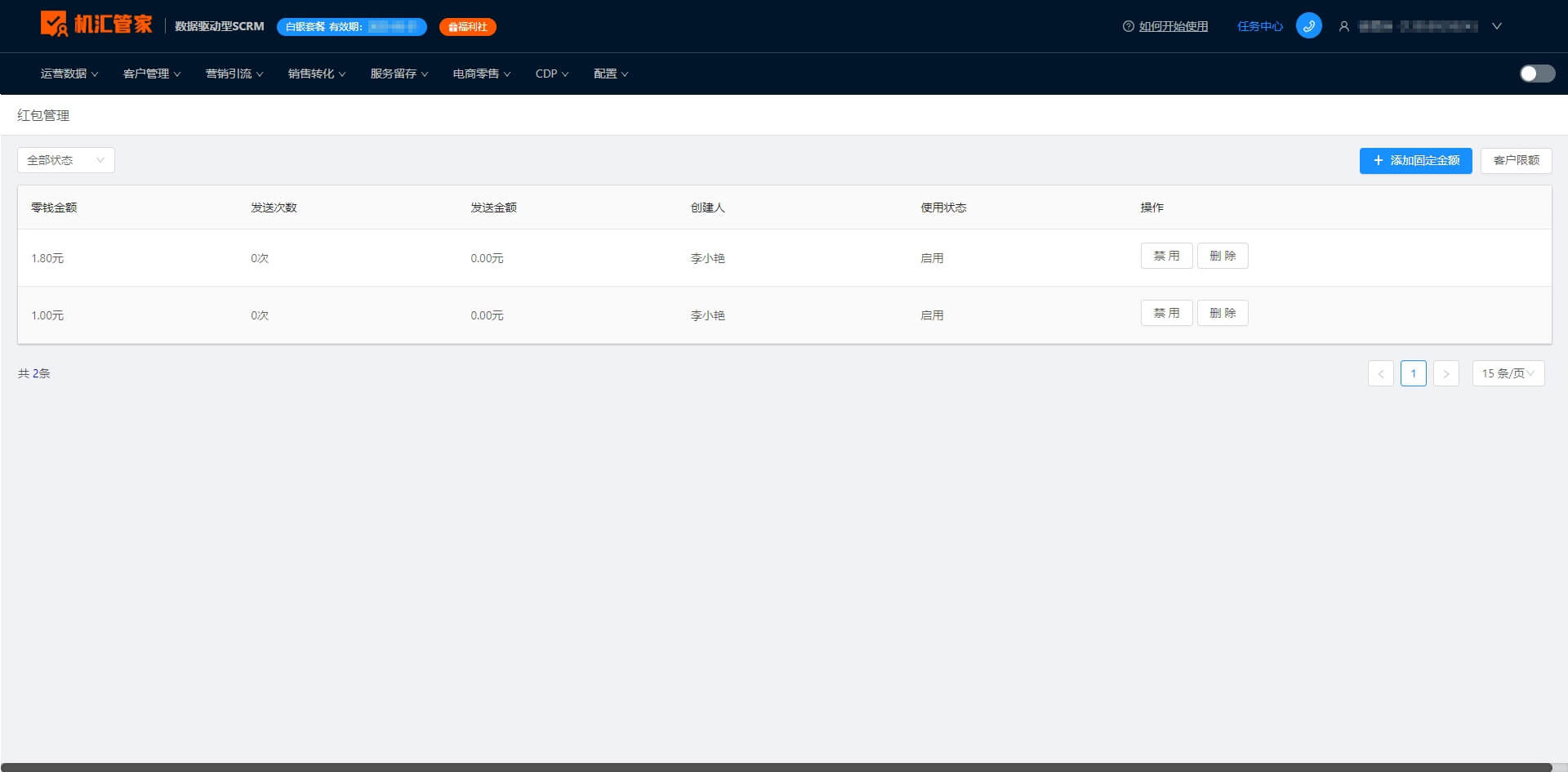This screenshot has width=1568, height=772.
Task: Open 如何开始使用 help link
Action: click(x=1174, y=26)
